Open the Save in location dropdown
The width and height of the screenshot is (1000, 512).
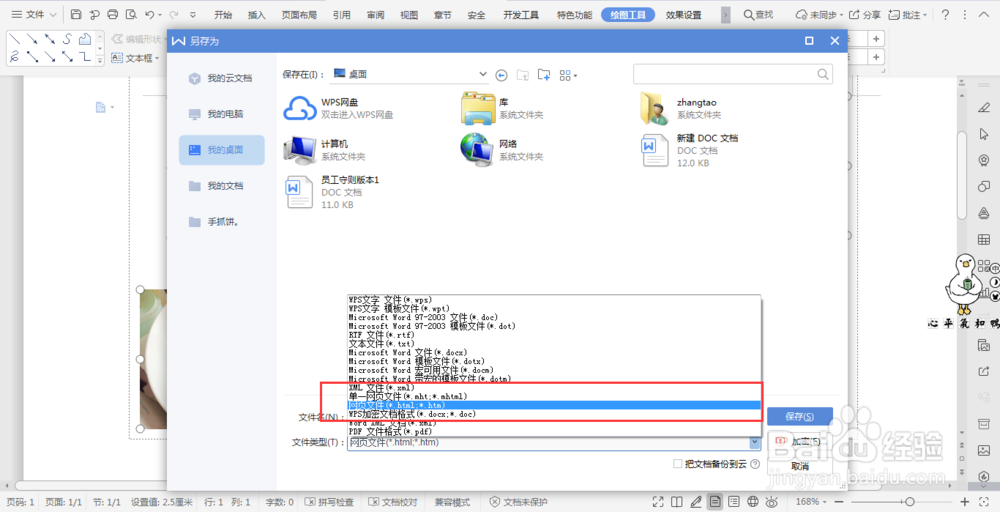[x=482, y=75]
